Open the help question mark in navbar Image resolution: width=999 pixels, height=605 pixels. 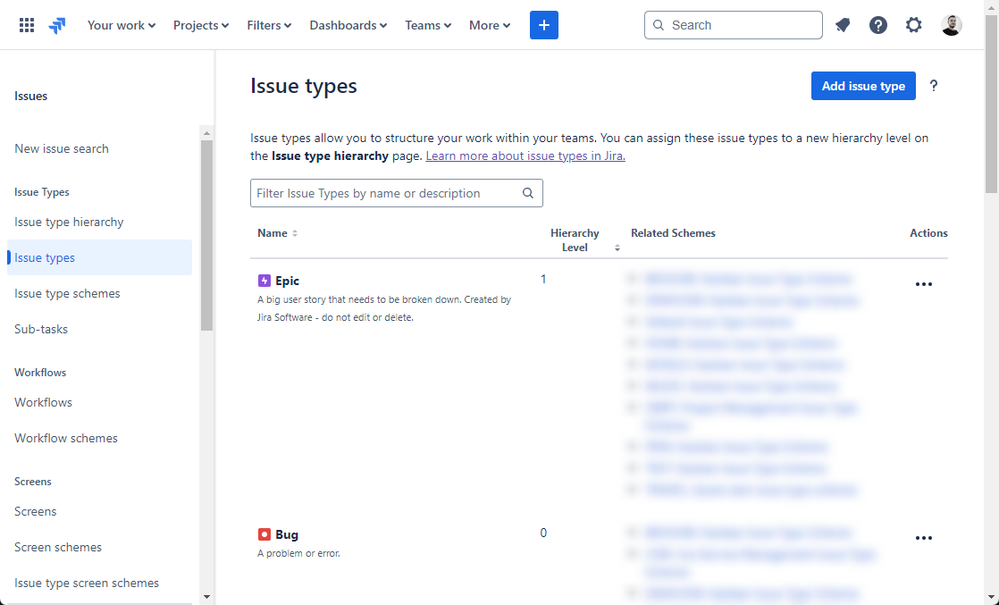[x=878, y=25]
